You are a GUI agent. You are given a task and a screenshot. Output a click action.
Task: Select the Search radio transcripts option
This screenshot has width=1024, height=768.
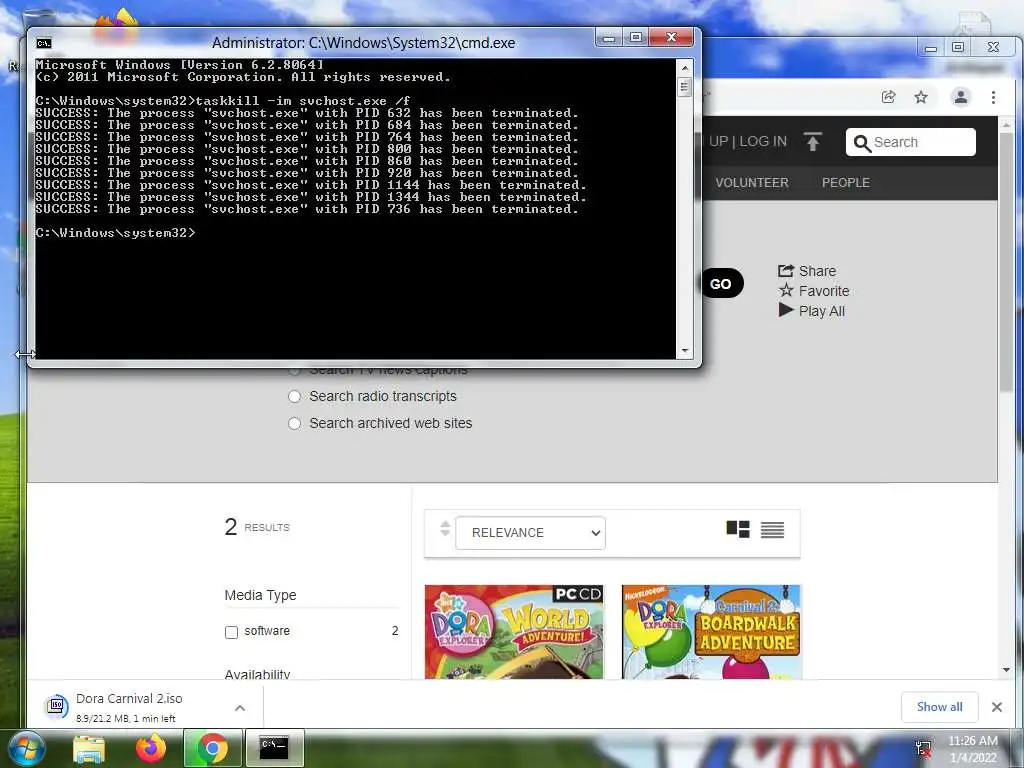click(295, 396)
